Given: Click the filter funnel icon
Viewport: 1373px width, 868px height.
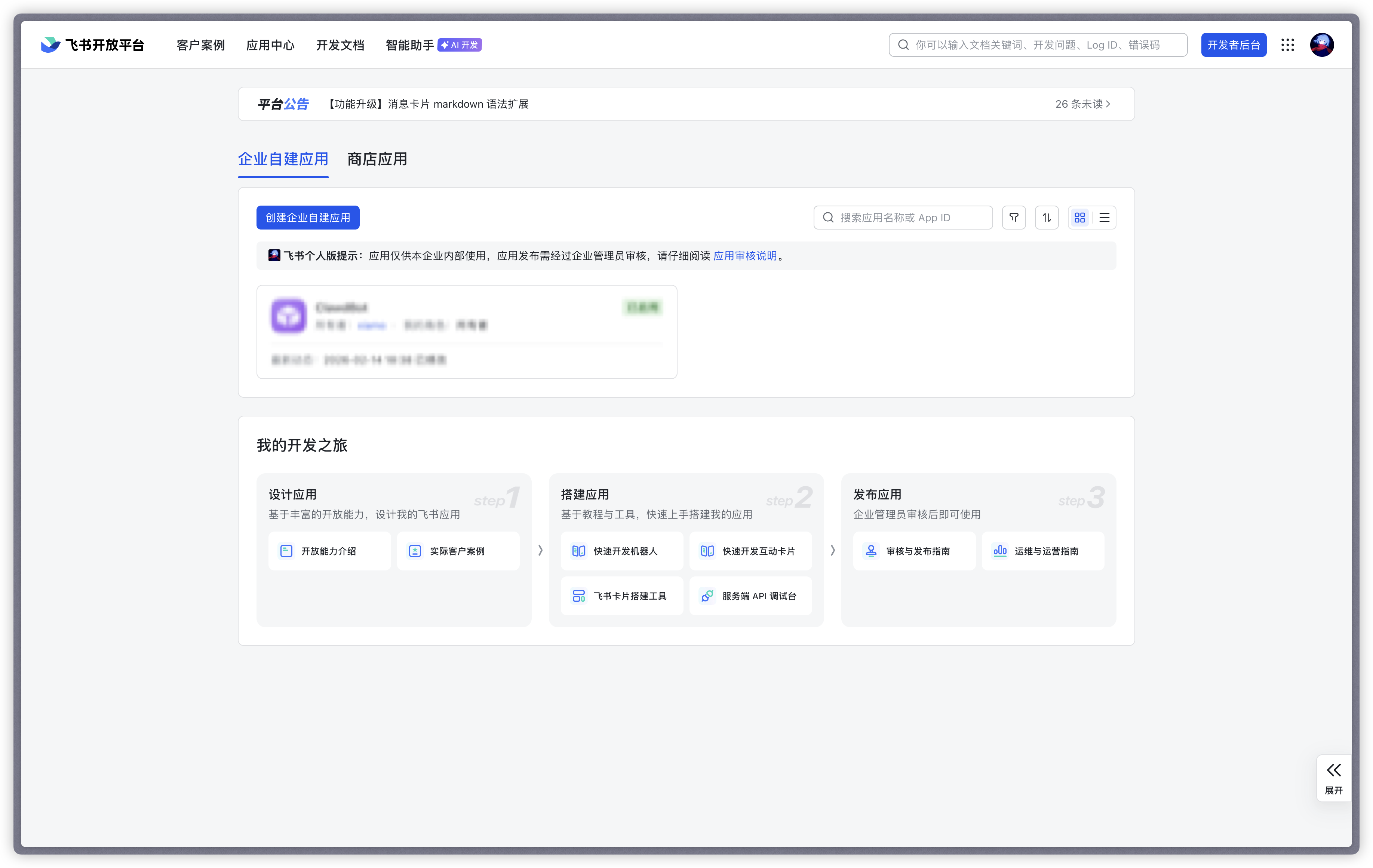Looking at the screenshot, I should [x=1013, y=218].
